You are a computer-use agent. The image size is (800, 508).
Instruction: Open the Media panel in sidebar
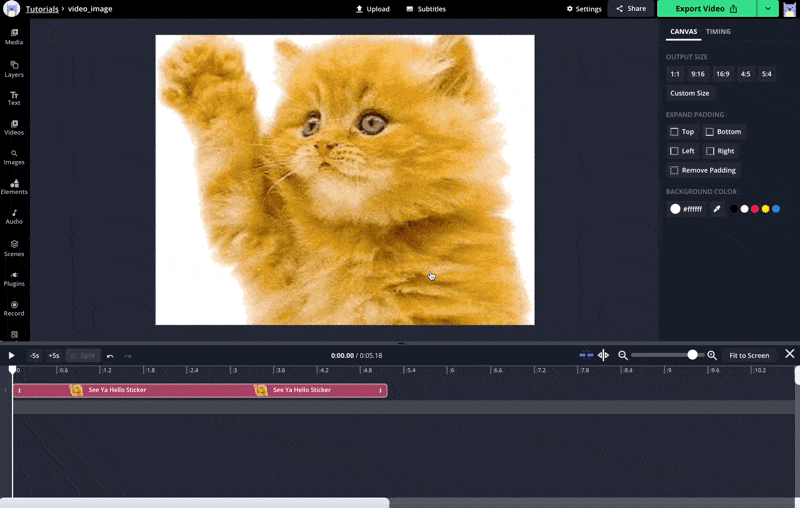tap(14, 37)
